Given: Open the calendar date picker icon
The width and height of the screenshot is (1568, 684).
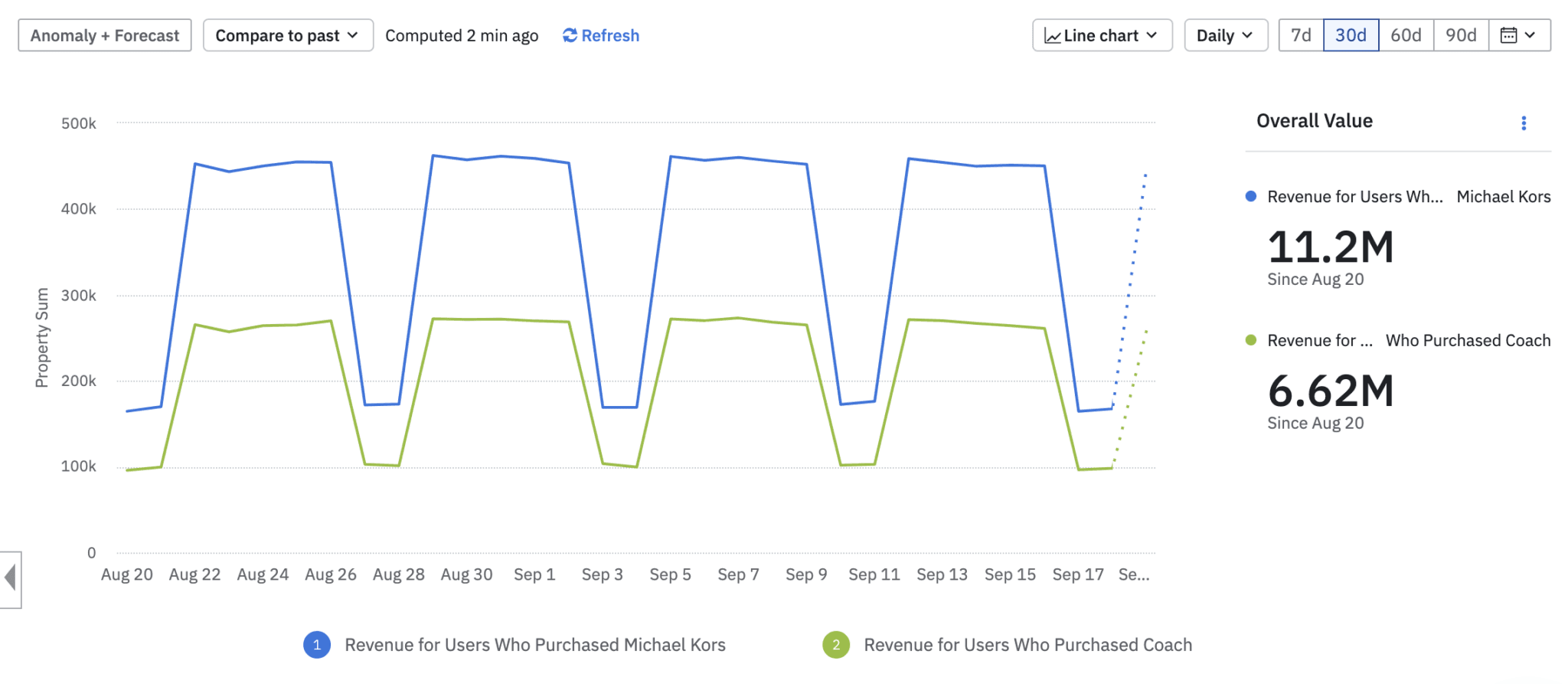Looking at the screenshot, I should pyautogui.click(x=1508, y=35).
